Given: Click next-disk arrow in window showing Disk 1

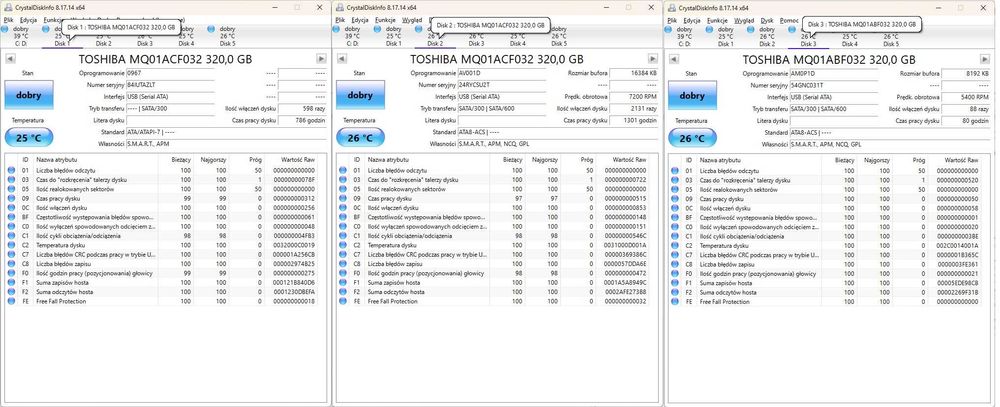Looking at the screenshot, I should pos(321,59).
